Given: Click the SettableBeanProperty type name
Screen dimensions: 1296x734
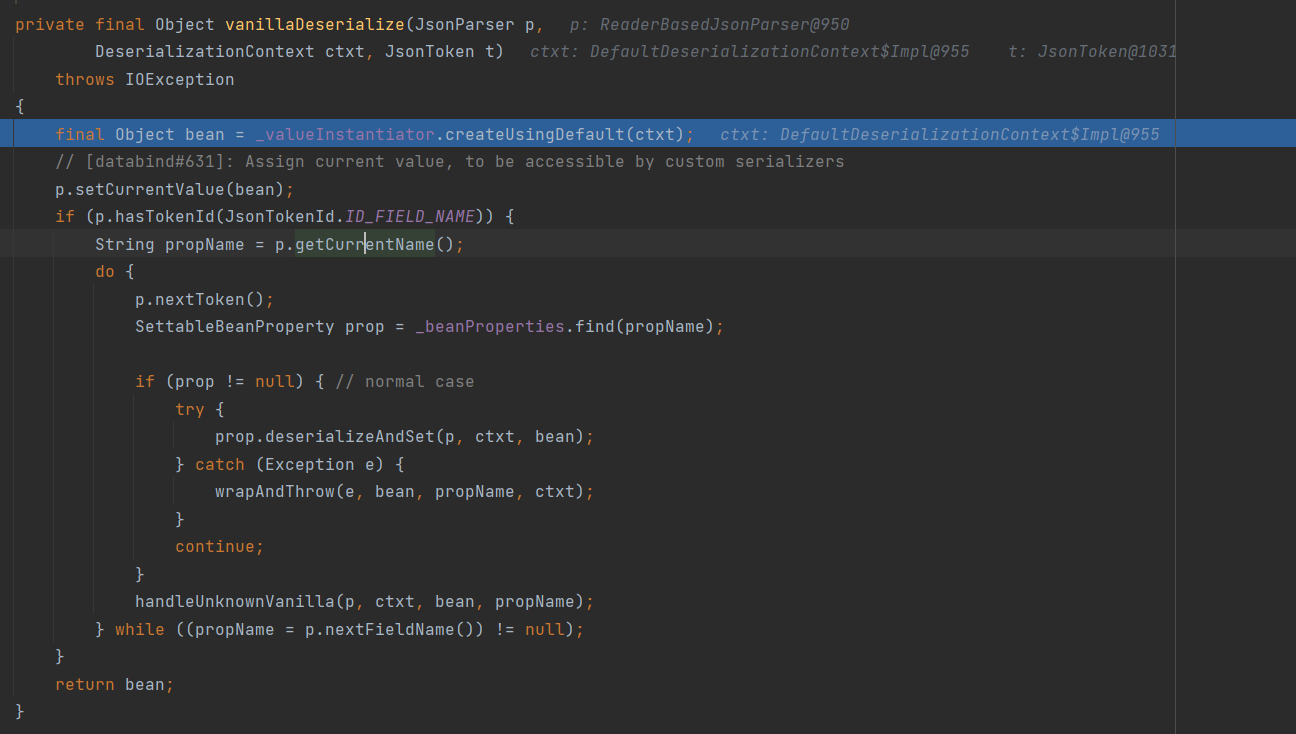Looking at the screenshot, I should [234, 326].
